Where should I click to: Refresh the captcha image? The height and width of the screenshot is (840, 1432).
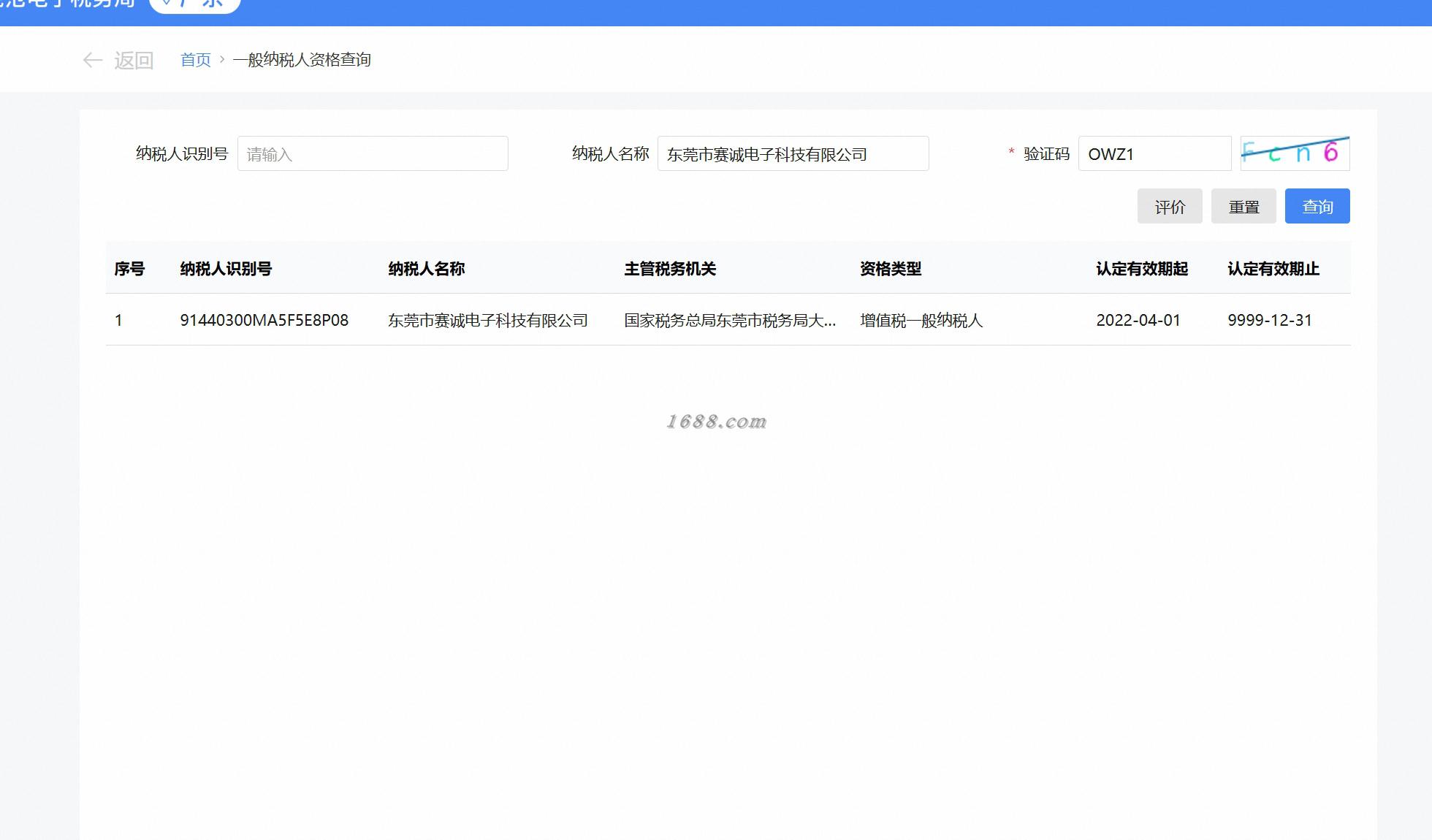pos(1295,153)
